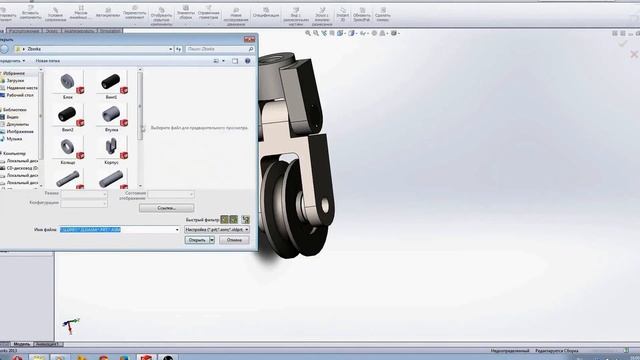Expand the arrow beside the Открыть button

(x=212, y=240)
